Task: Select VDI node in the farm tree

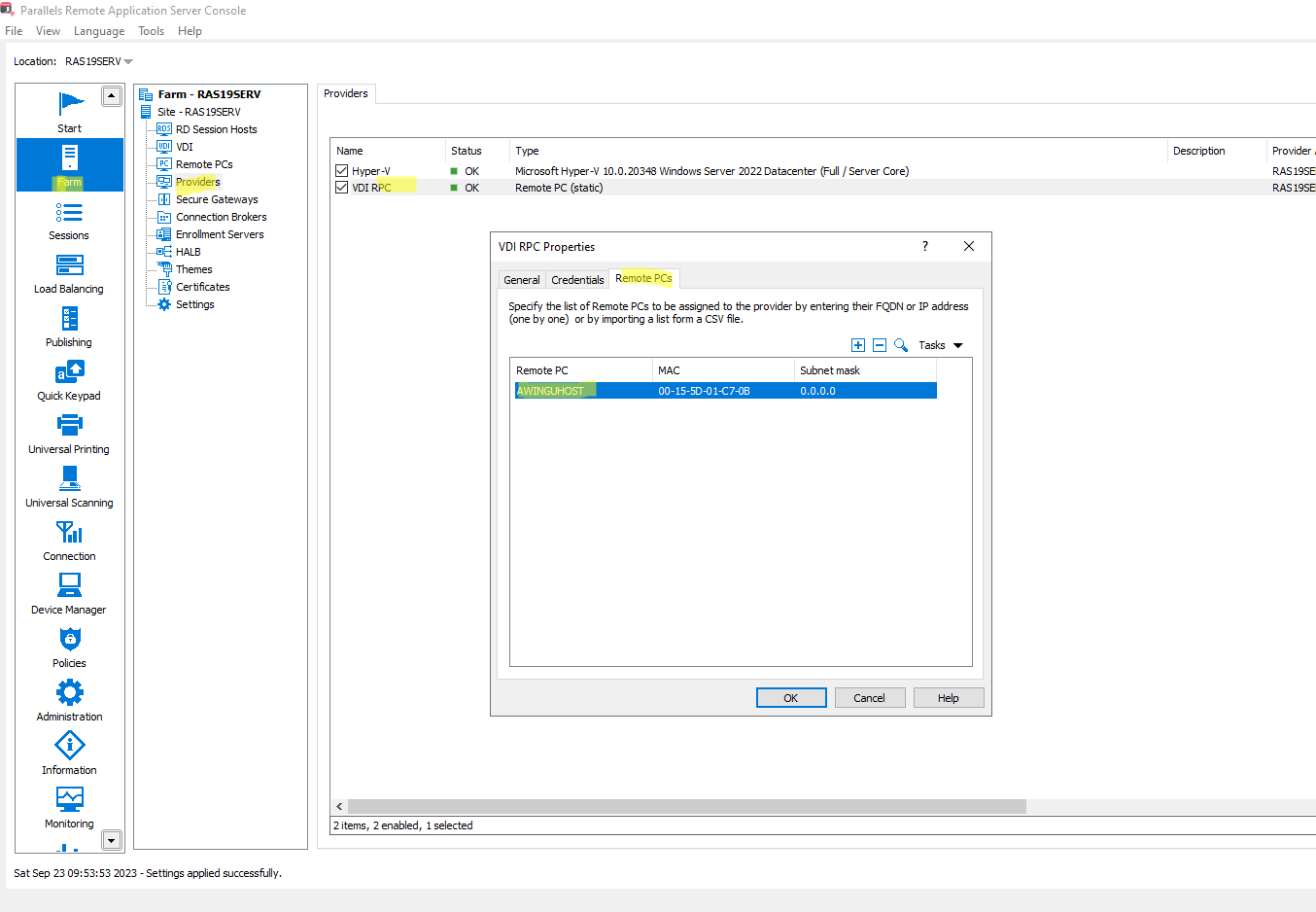Action: coord(184,147)
